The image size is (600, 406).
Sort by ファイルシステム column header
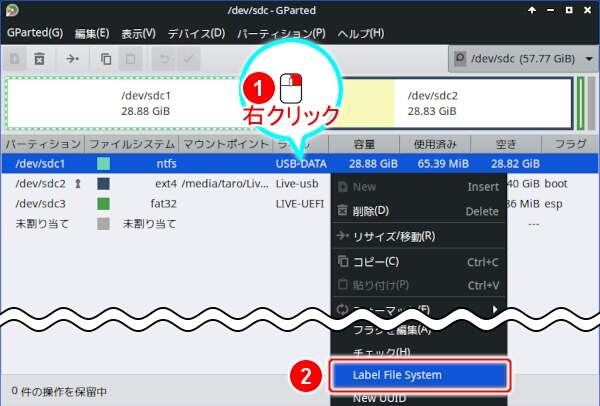coord(132,144)
